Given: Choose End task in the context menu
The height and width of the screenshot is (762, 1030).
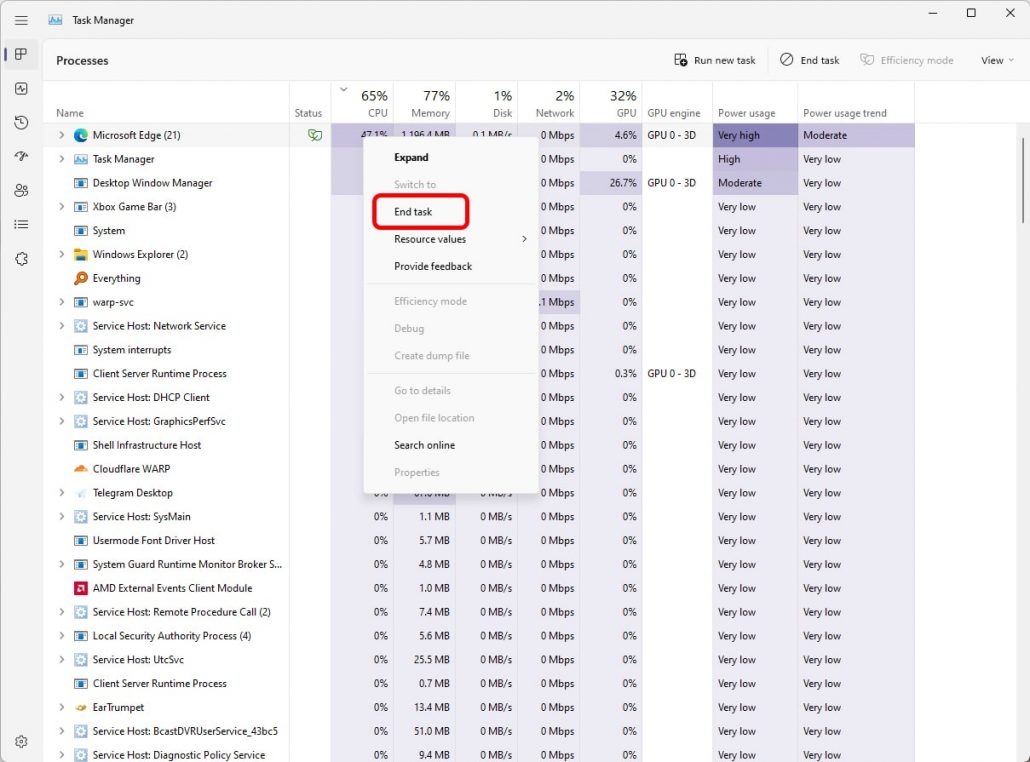Looking at the screenshot, I should [414, 212].
